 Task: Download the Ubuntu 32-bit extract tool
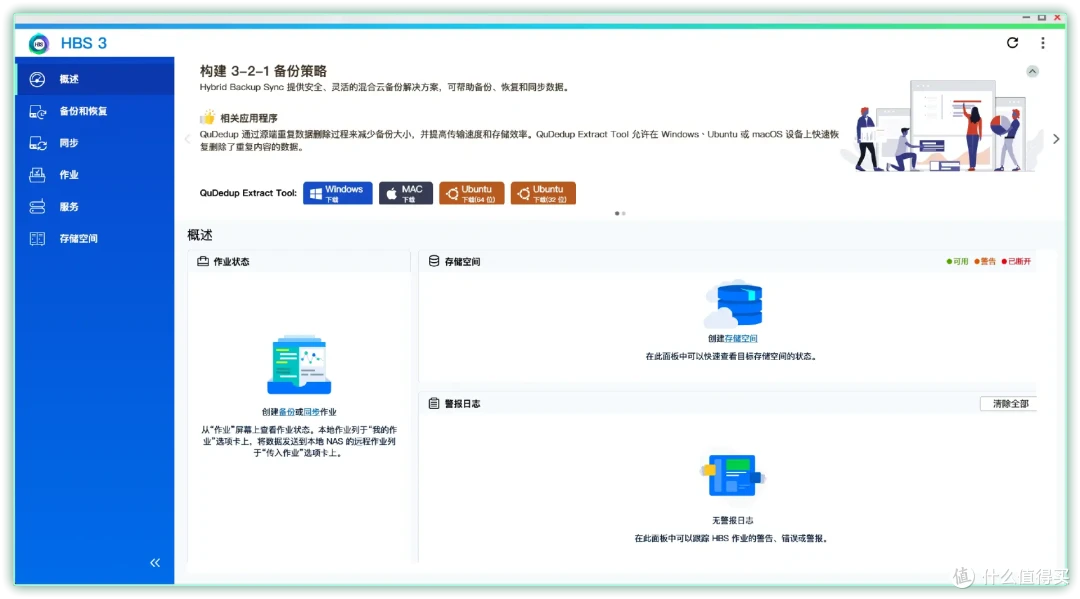pyautogui.click(x=543, y=193)
